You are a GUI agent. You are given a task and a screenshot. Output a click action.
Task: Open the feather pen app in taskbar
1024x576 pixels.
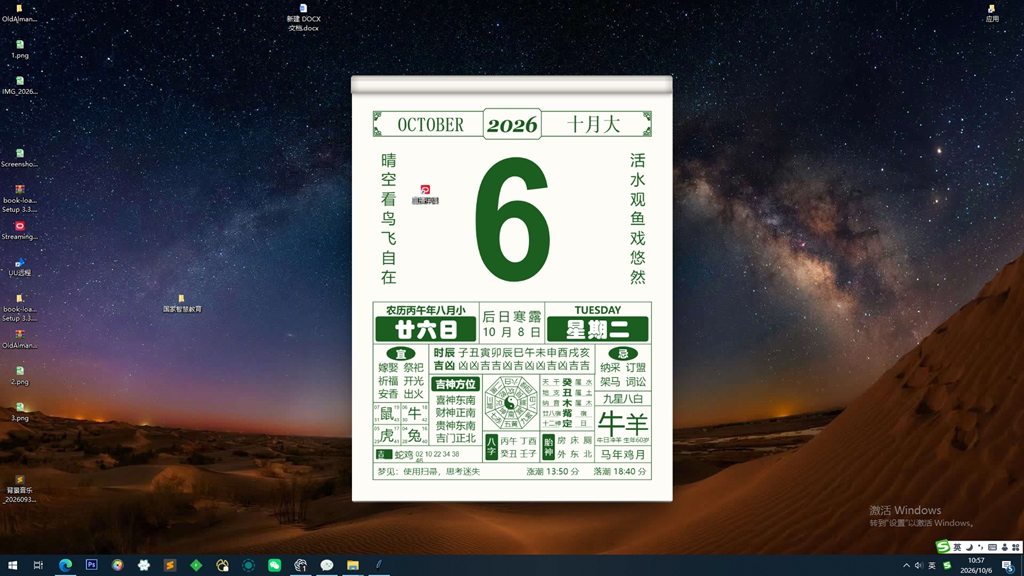[379, 565]
